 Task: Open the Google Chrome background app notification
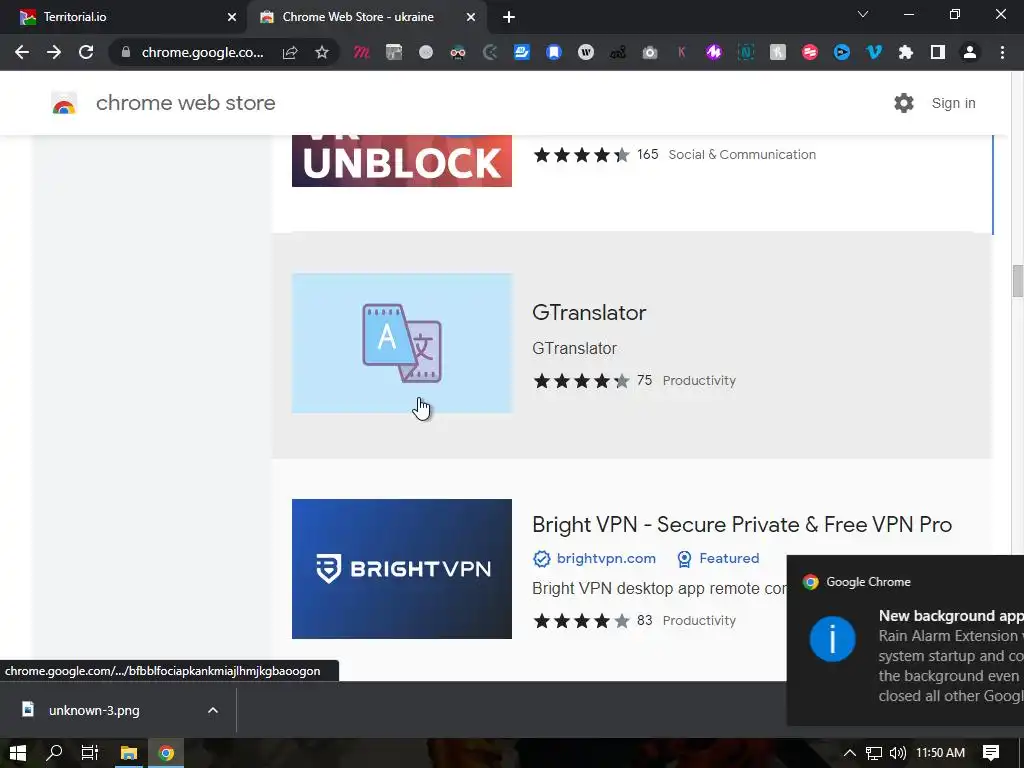pyautogui.click(x=905, y=640)
